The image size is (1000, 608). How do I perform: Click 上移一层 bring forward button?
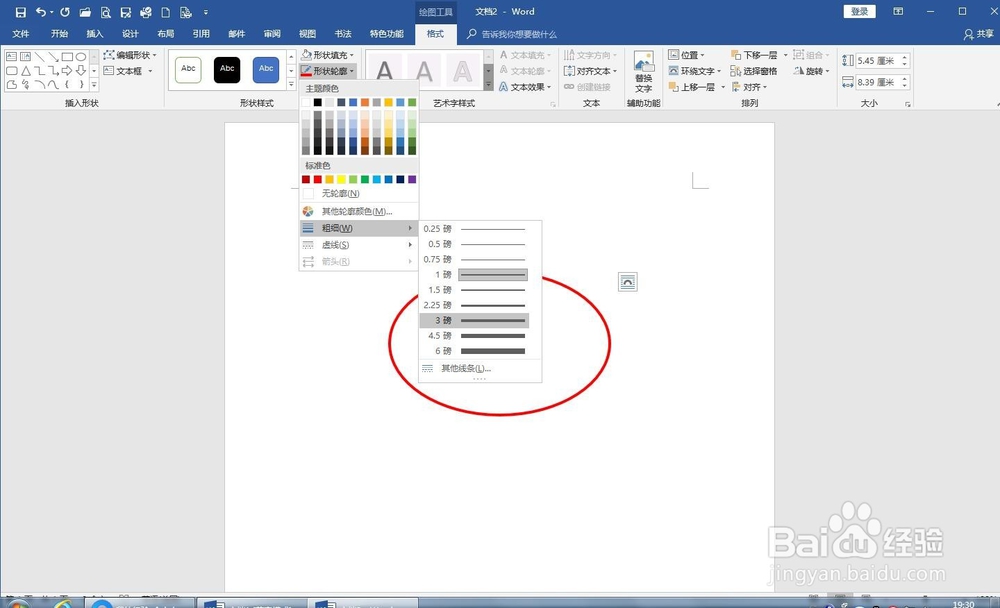tap(692, 87)
